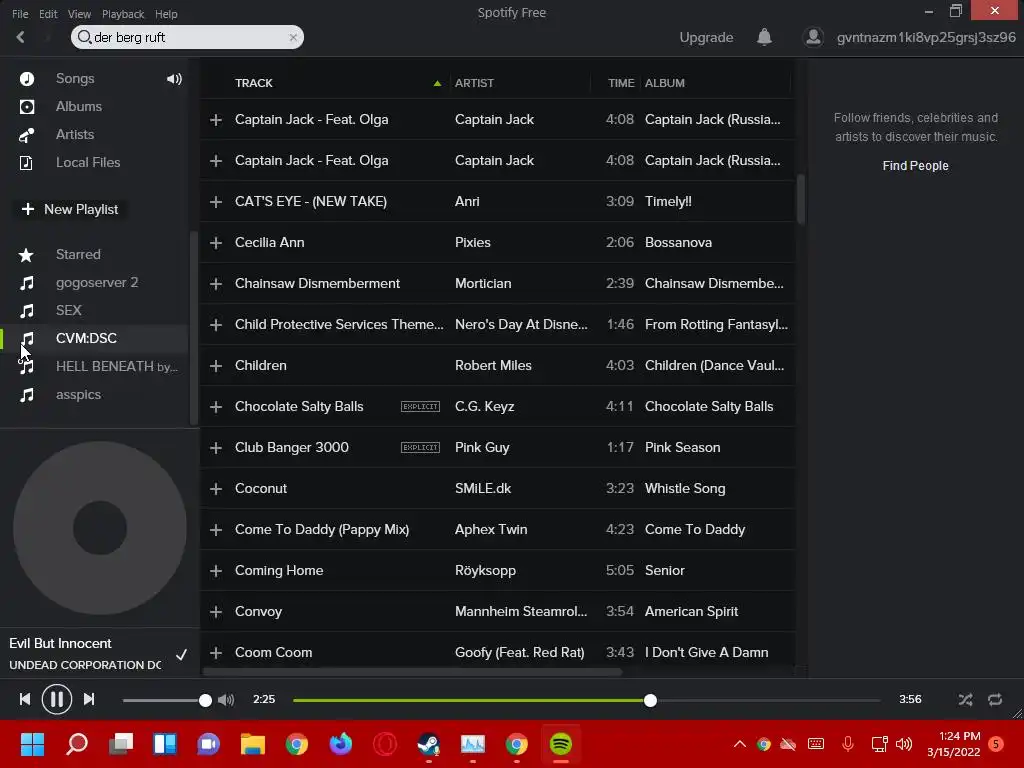Create a New Playlist
This screenshot has height=768, width=1024.
(70, 210)
